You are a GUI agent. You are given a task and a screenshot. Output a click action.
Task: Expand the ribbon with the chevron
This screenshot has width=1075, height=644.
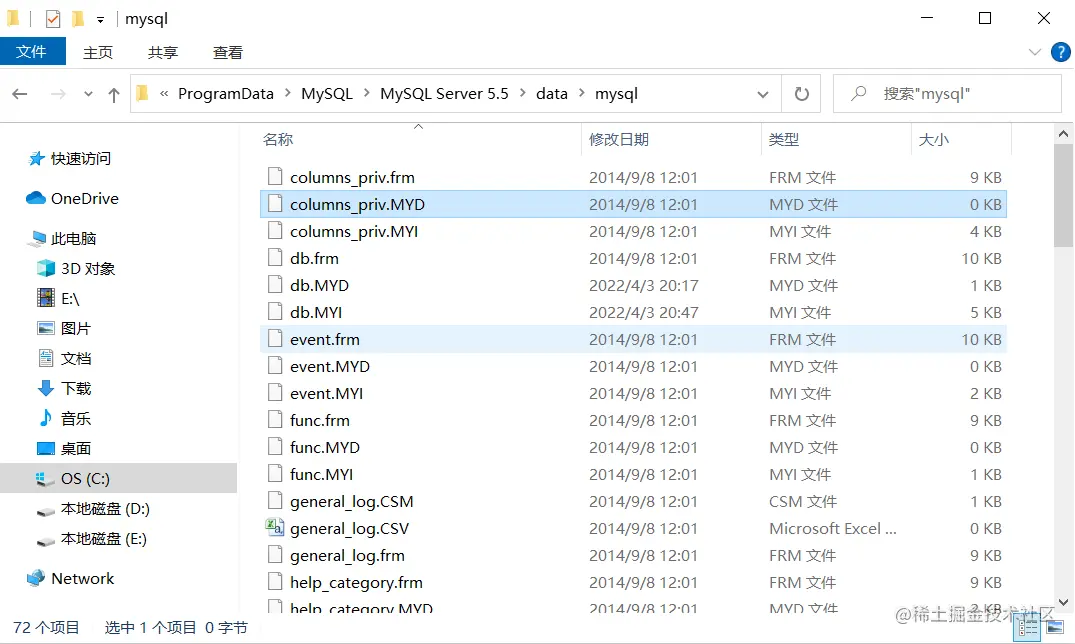(1035, 52)
